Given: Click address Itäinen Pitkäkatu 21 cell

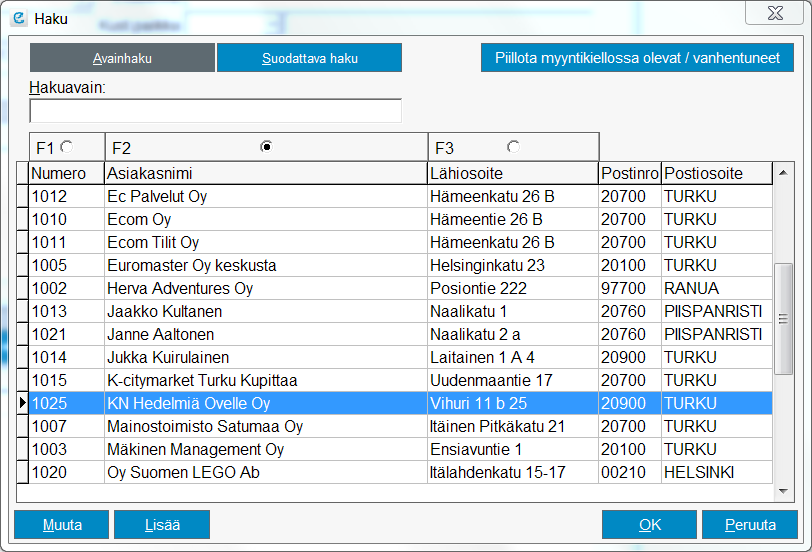Looking at the screenshot, I should [513, 426].
